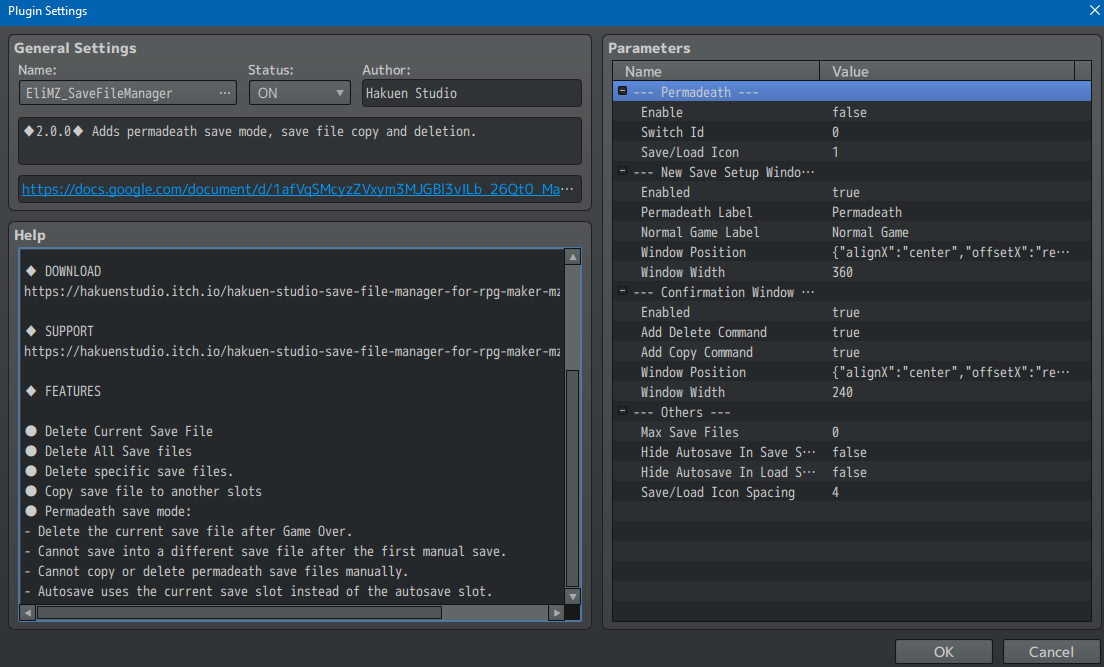Image resolution: width=1104 pixels, height=667 pixels.
Task: Click the Cancel button
Action: click(1051, 652)
